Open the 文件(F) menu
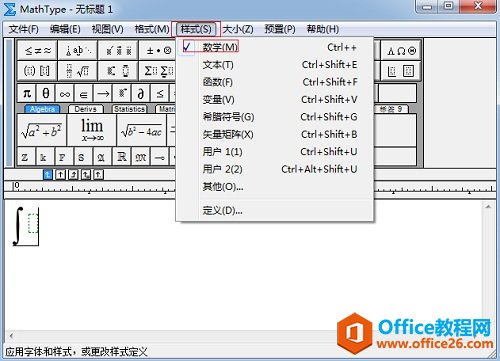The width and height of the screenshot is (500, 361). [x=23, y=29]
